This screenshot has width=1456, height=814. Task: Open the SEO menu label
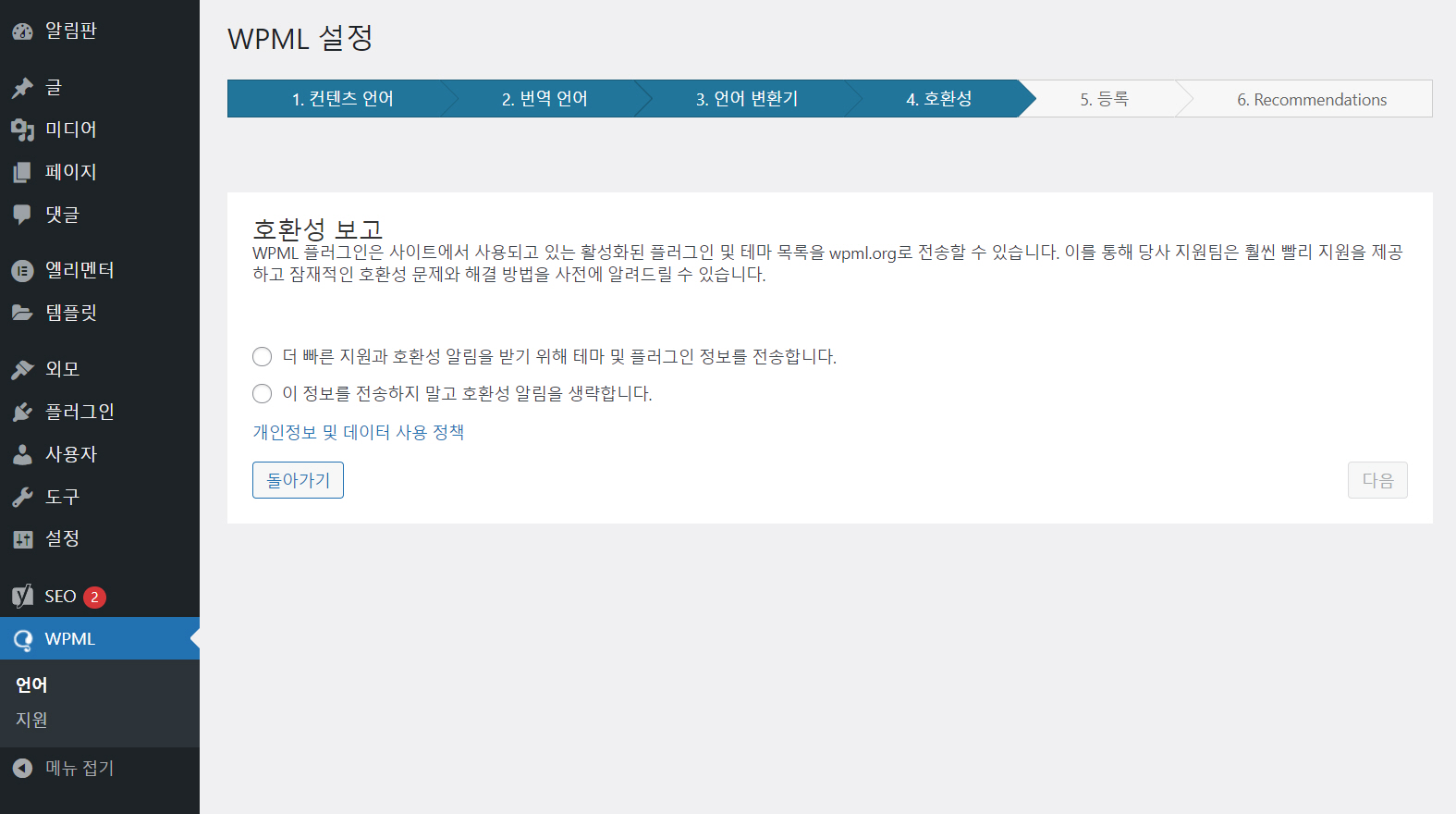[x=60, y=597]
